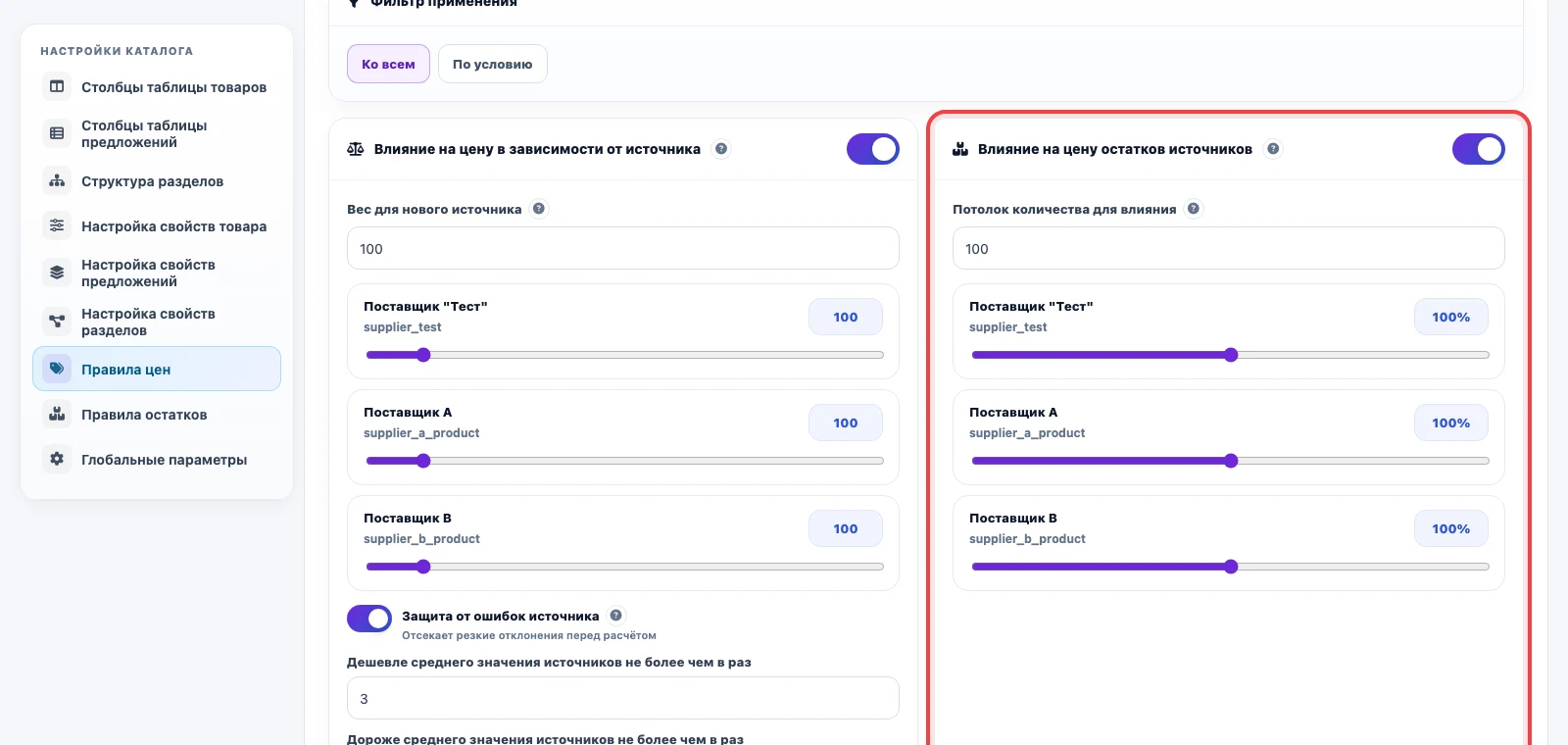The image size is (1568, 745).
Task: Open 'Столбцы таблицы товаров' settings
Action: 157,86
